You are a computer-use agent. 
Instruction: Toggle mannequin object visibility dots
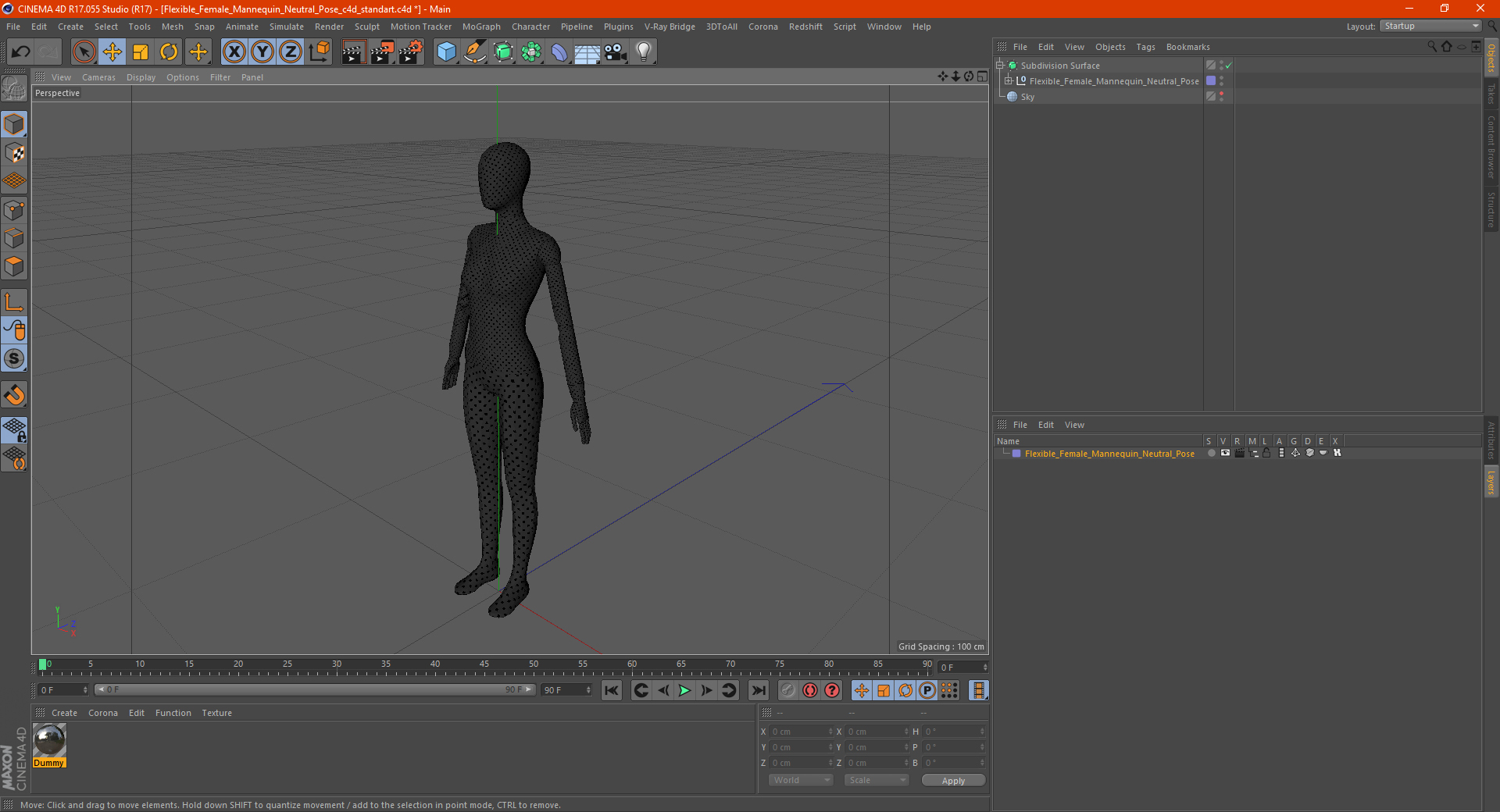[1221, 81]
